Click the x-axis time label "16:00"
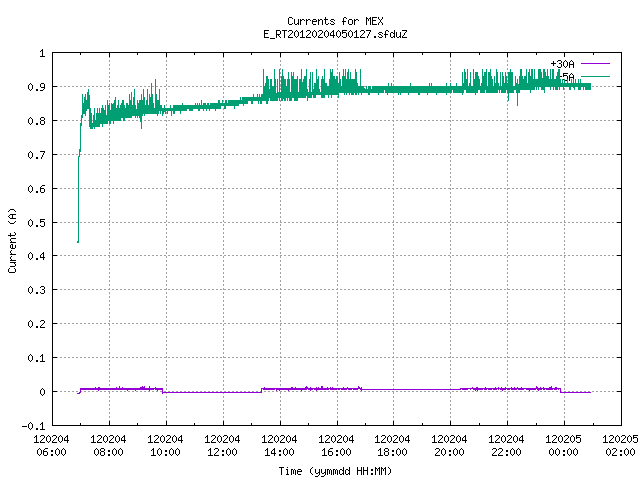 [336, 452]
